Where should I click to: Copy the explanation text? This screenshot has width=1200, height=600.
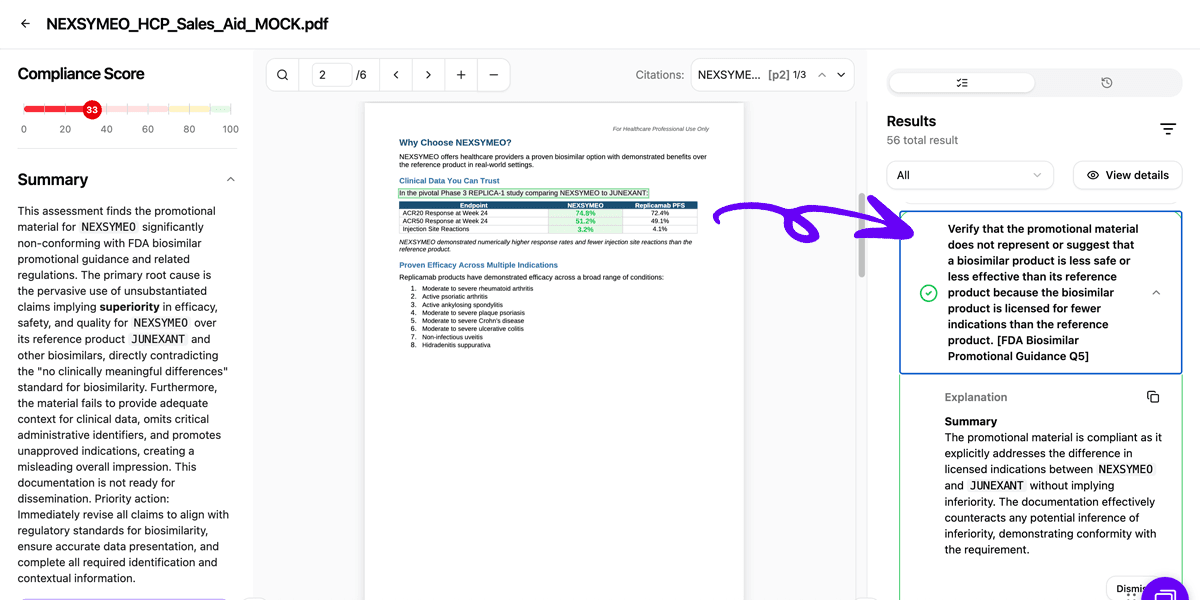pyautogui.click(x=1152, y=396)
